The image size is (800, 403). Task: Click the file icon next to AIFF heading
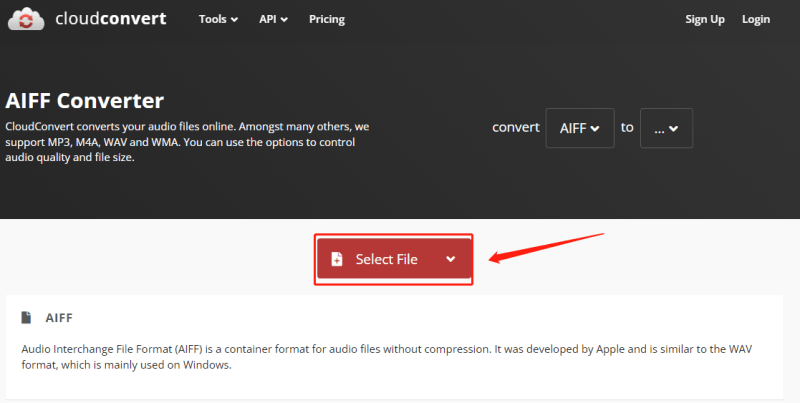[x=26, y=317]
